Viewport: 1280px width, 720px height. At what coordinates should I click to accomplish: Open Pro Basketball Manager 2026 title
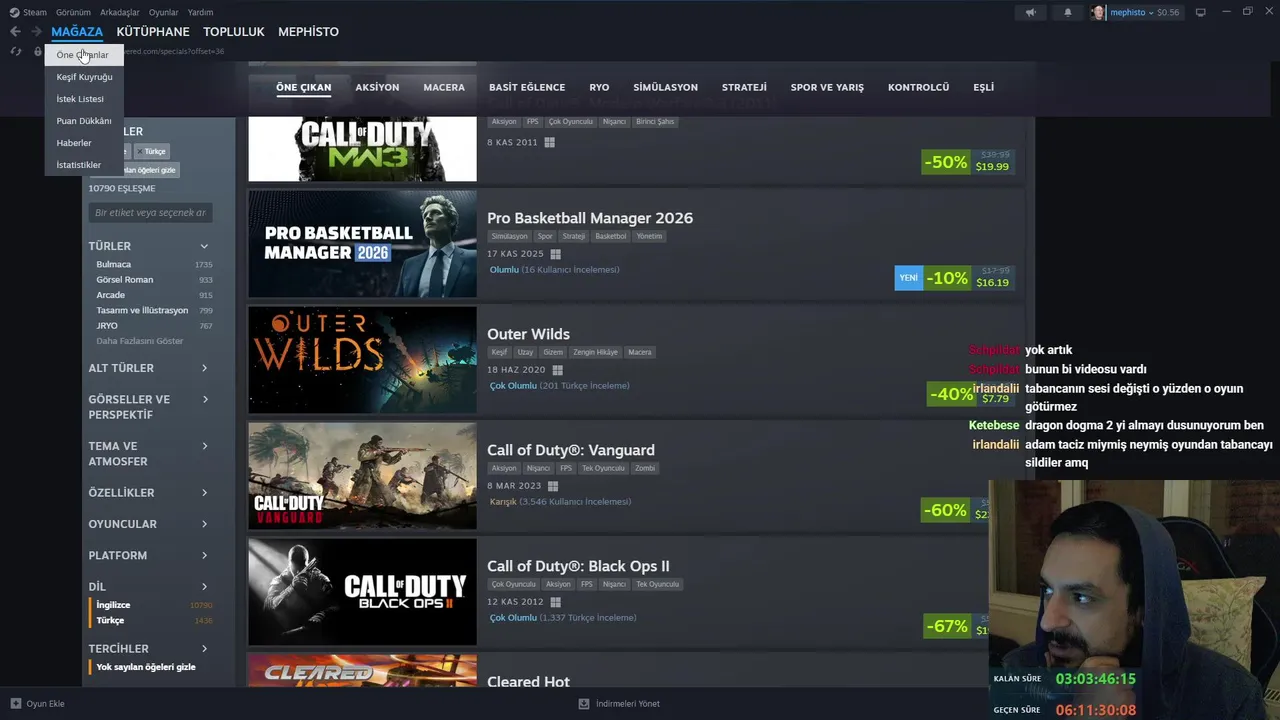coord(590,218)
